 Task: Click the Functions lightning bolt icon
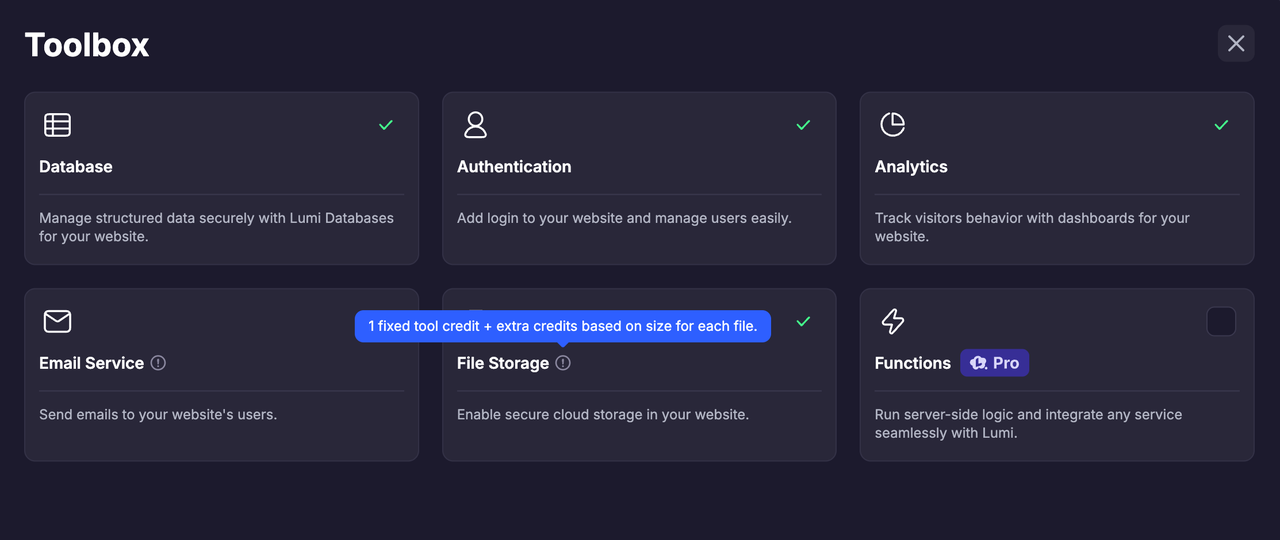point(892,321)
